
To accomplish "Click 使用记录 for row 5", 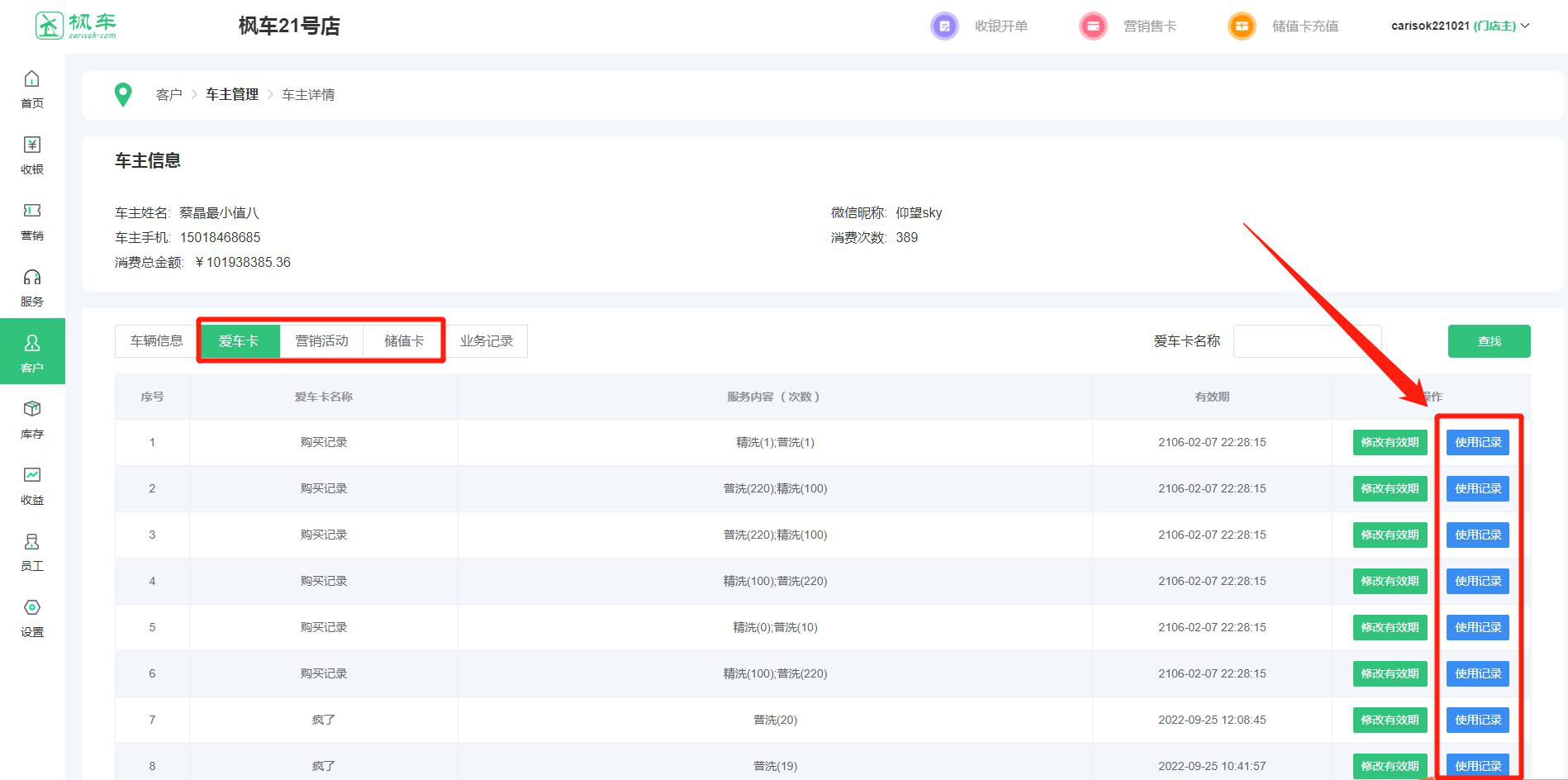I will [x=1478, y=627].
